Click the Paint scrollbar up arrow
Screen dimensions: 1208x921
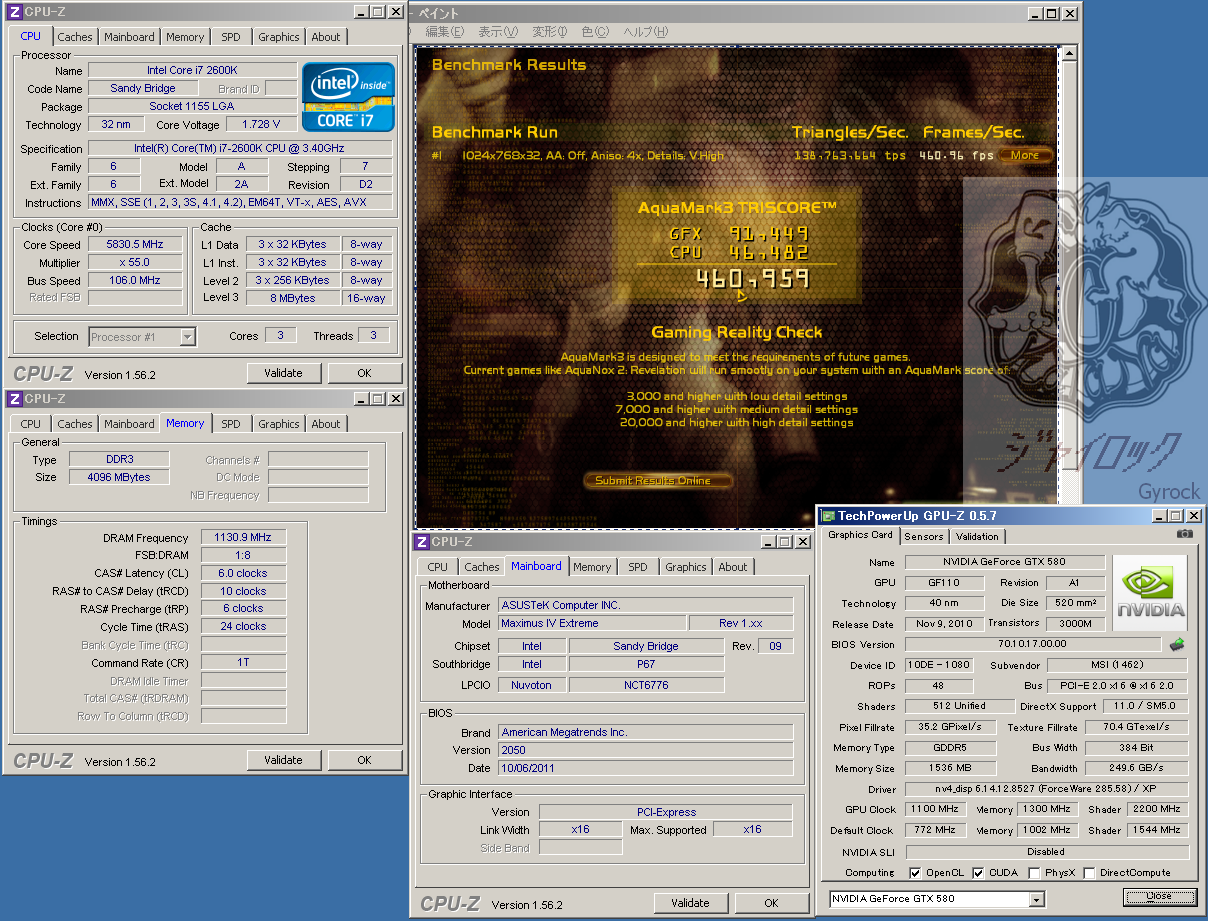[1069, 56]
